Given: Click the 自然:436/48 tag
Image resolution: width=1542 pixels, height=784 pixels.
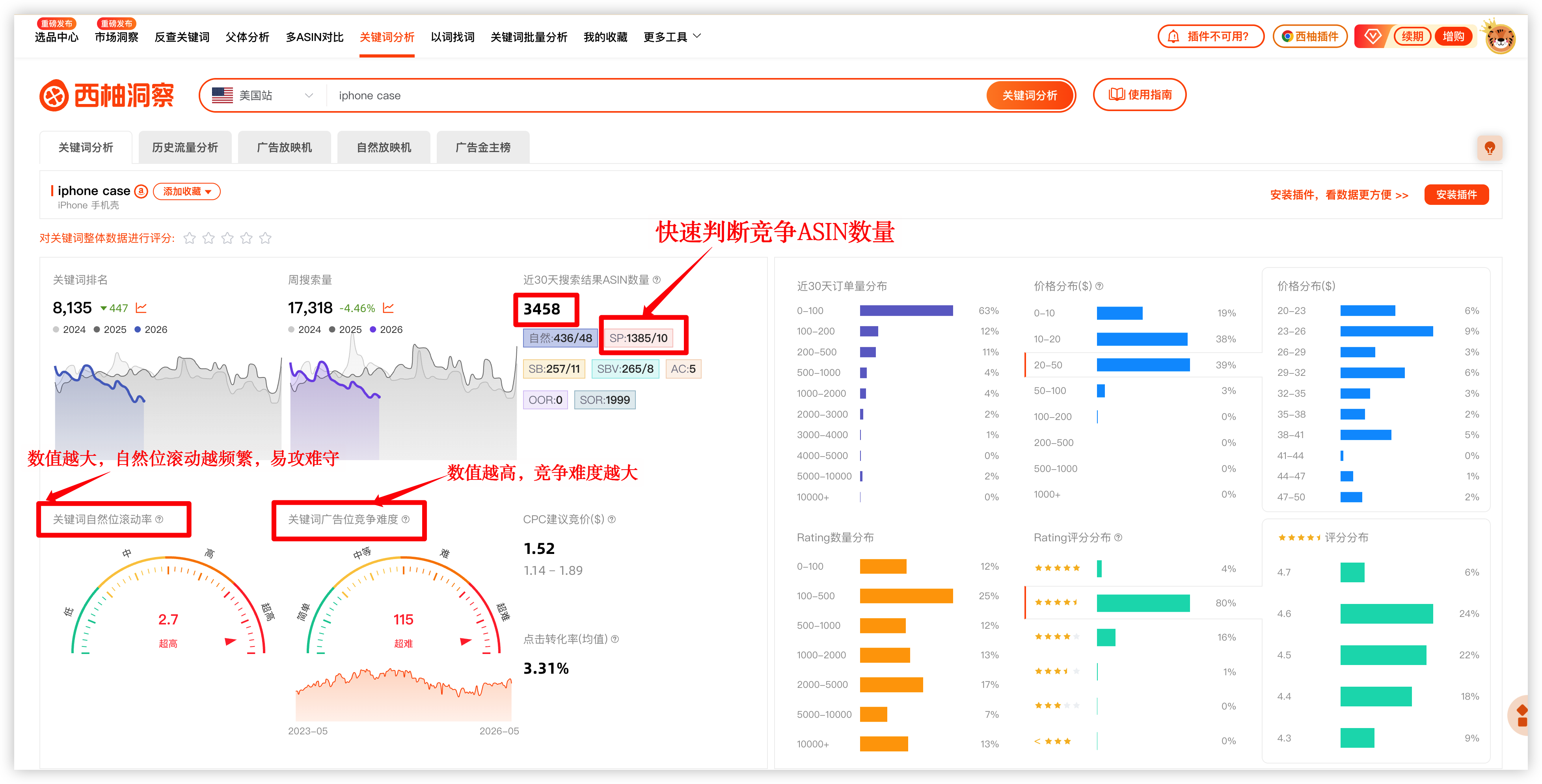Looking at the screenshot, I should (560, 338).
